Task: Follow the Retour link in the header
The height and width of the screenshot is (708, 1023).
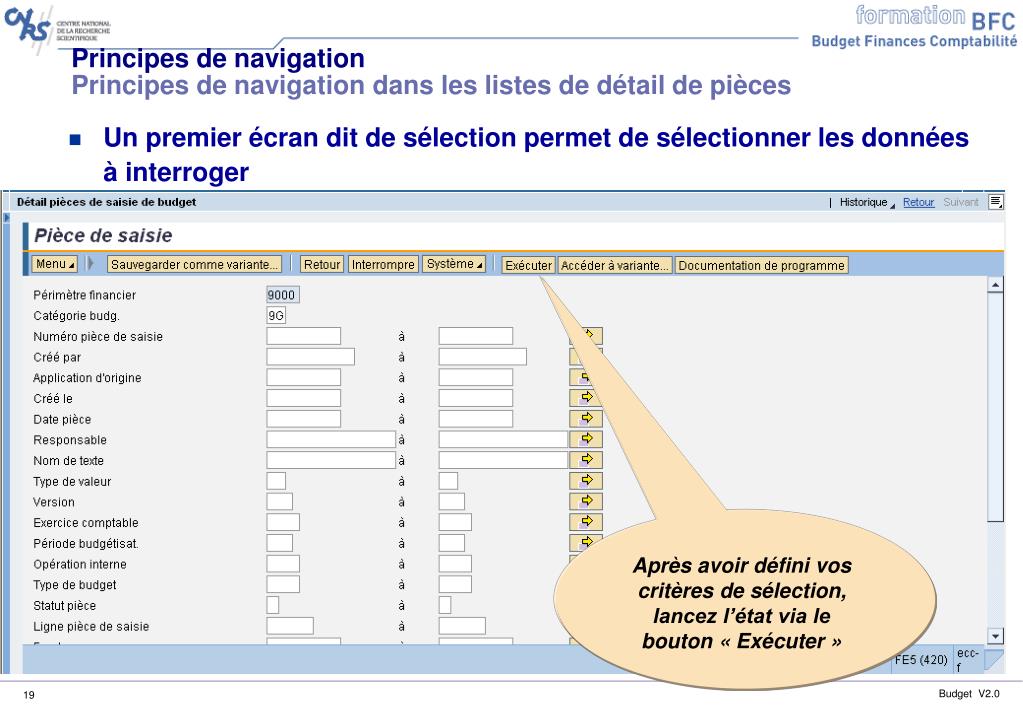Action: [x=919, y=202]
